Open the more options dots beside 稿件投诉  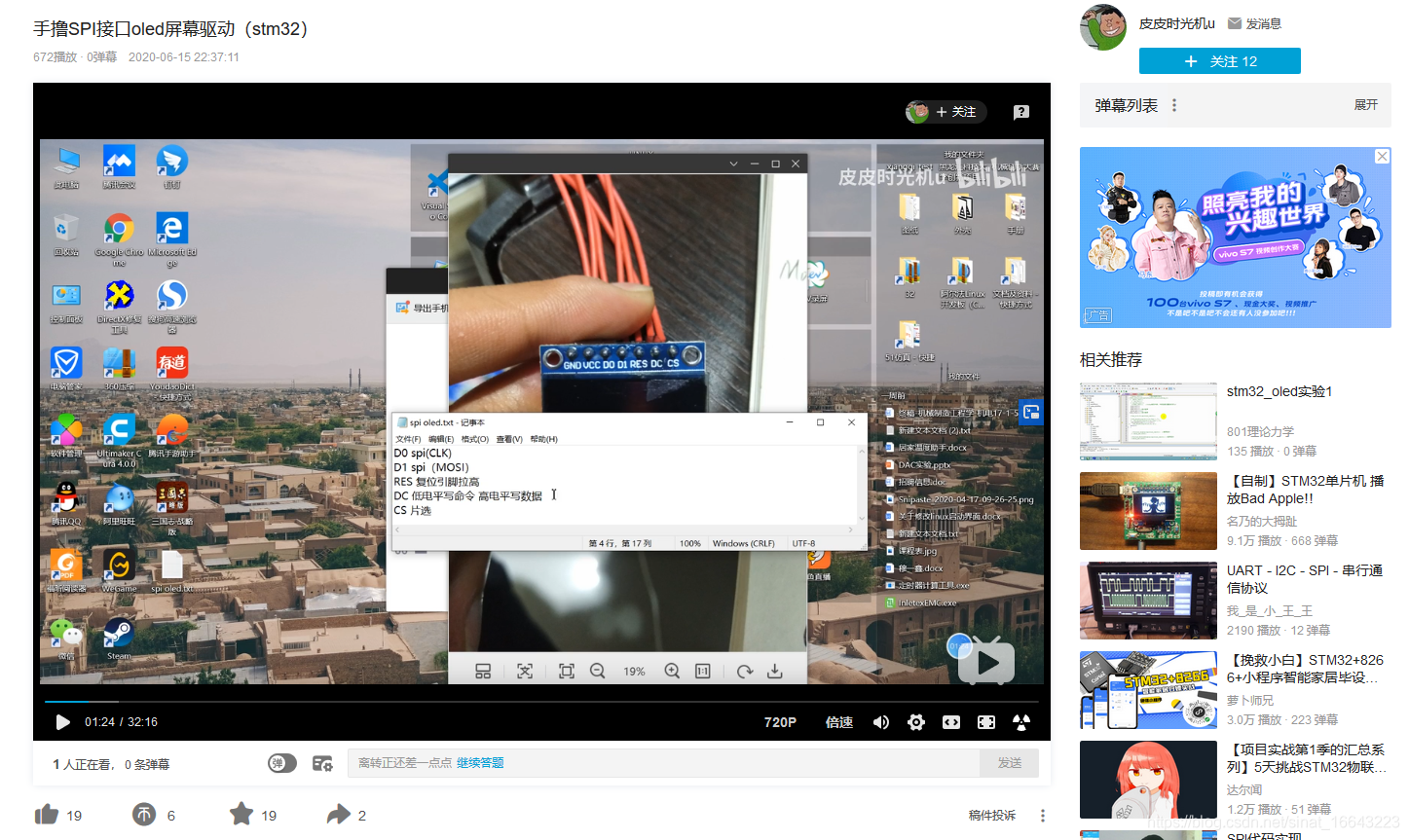(1043, 816)
